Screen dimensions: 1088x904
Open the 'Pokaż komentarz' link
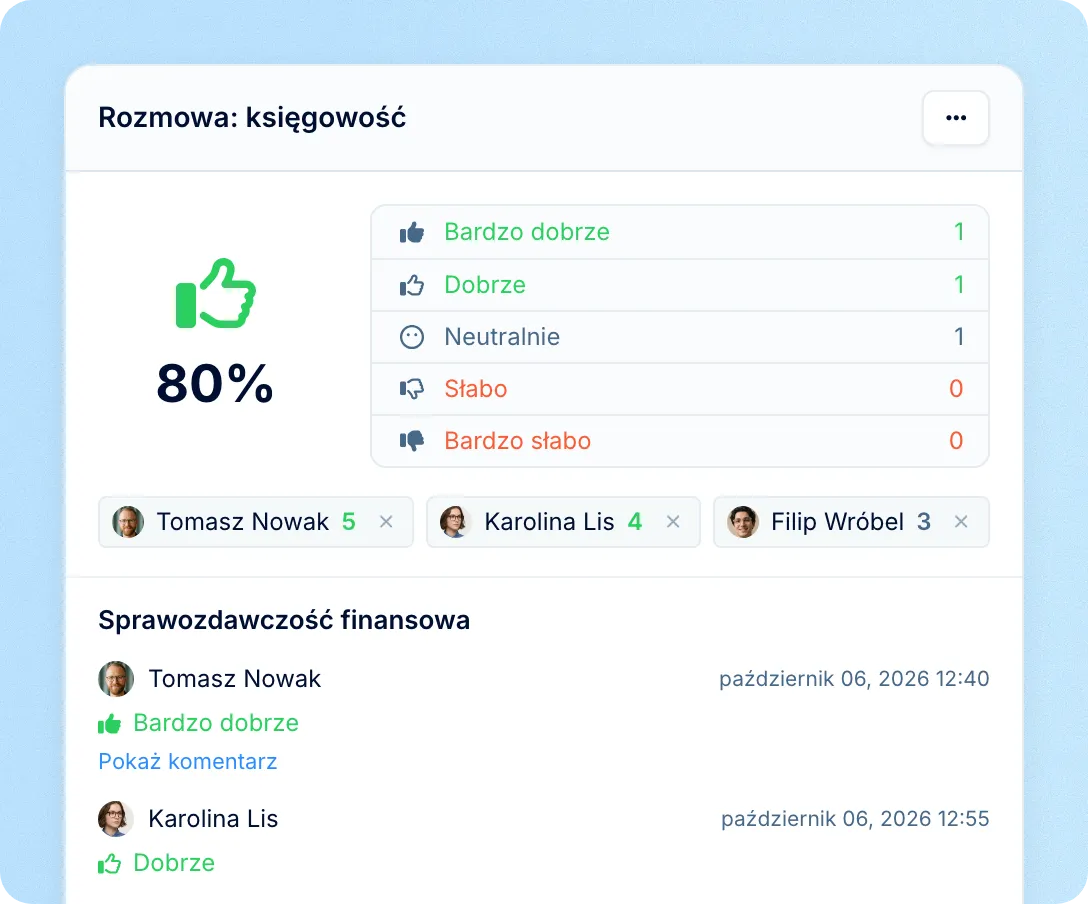tap(187, 762)
